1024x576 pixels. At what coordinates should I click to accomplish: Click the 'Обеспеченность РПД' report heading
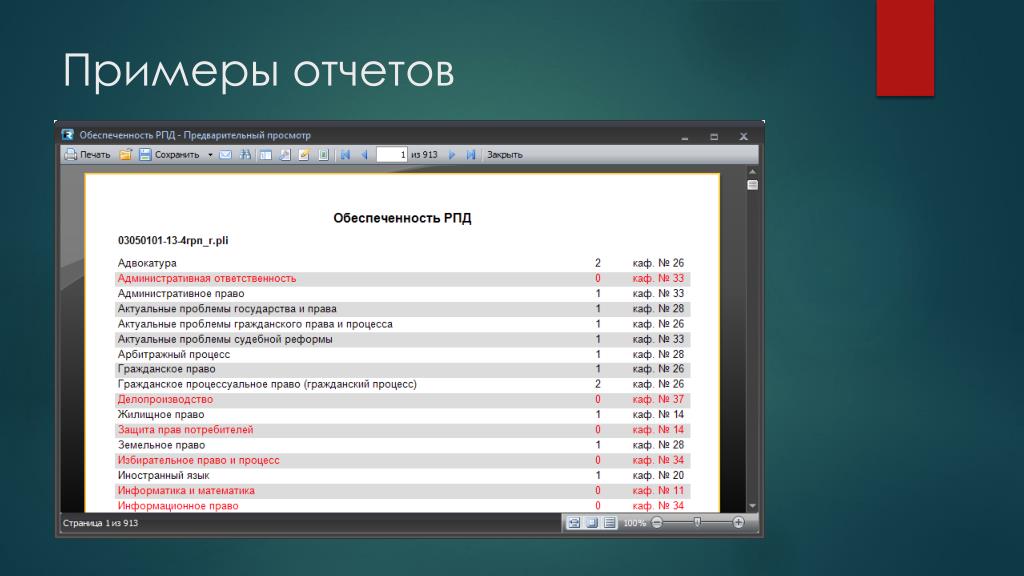tap(402, 218)
